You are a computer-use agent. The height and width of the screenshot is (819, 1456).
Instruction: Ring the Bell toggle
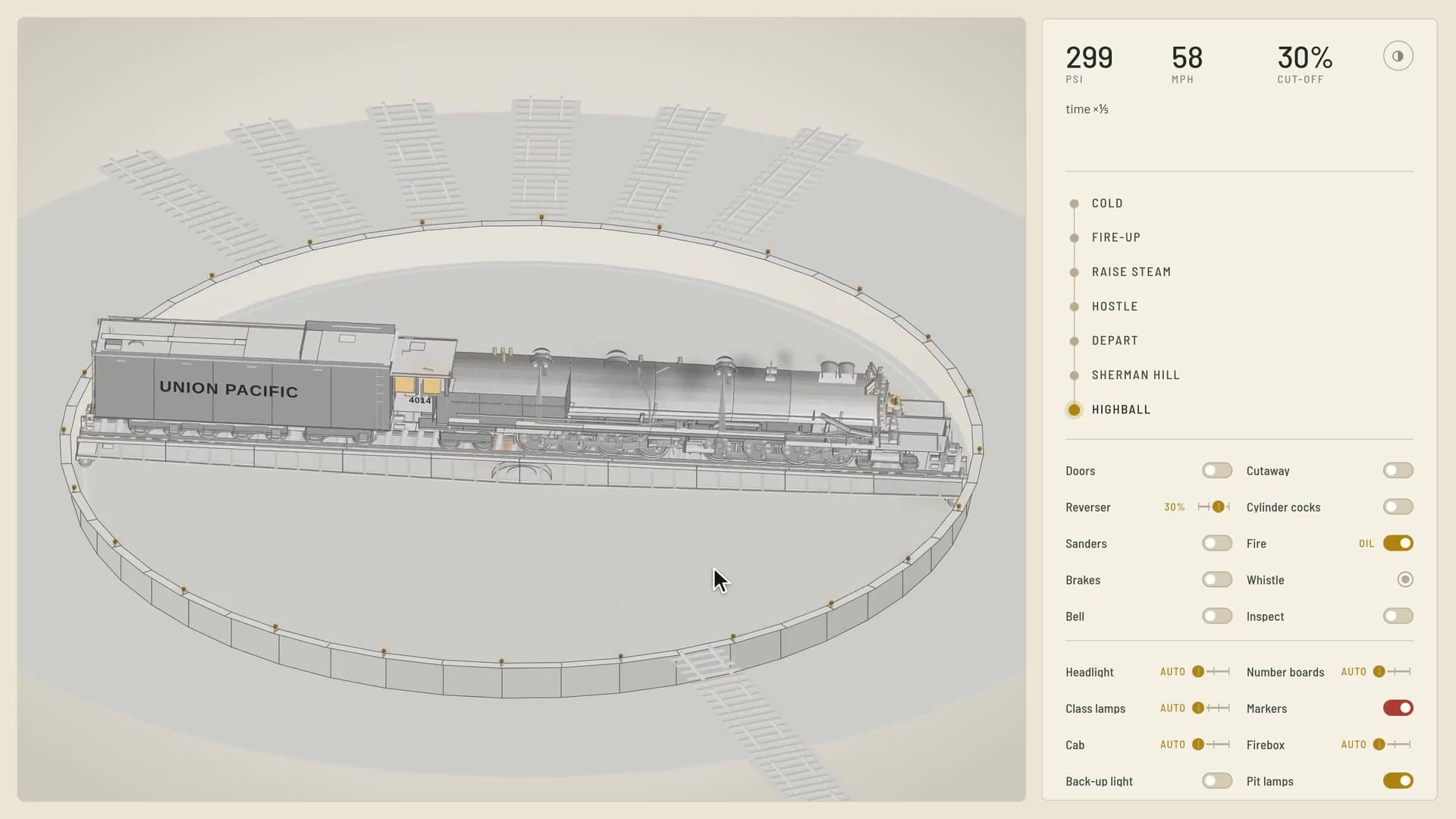pos(1217,617)
